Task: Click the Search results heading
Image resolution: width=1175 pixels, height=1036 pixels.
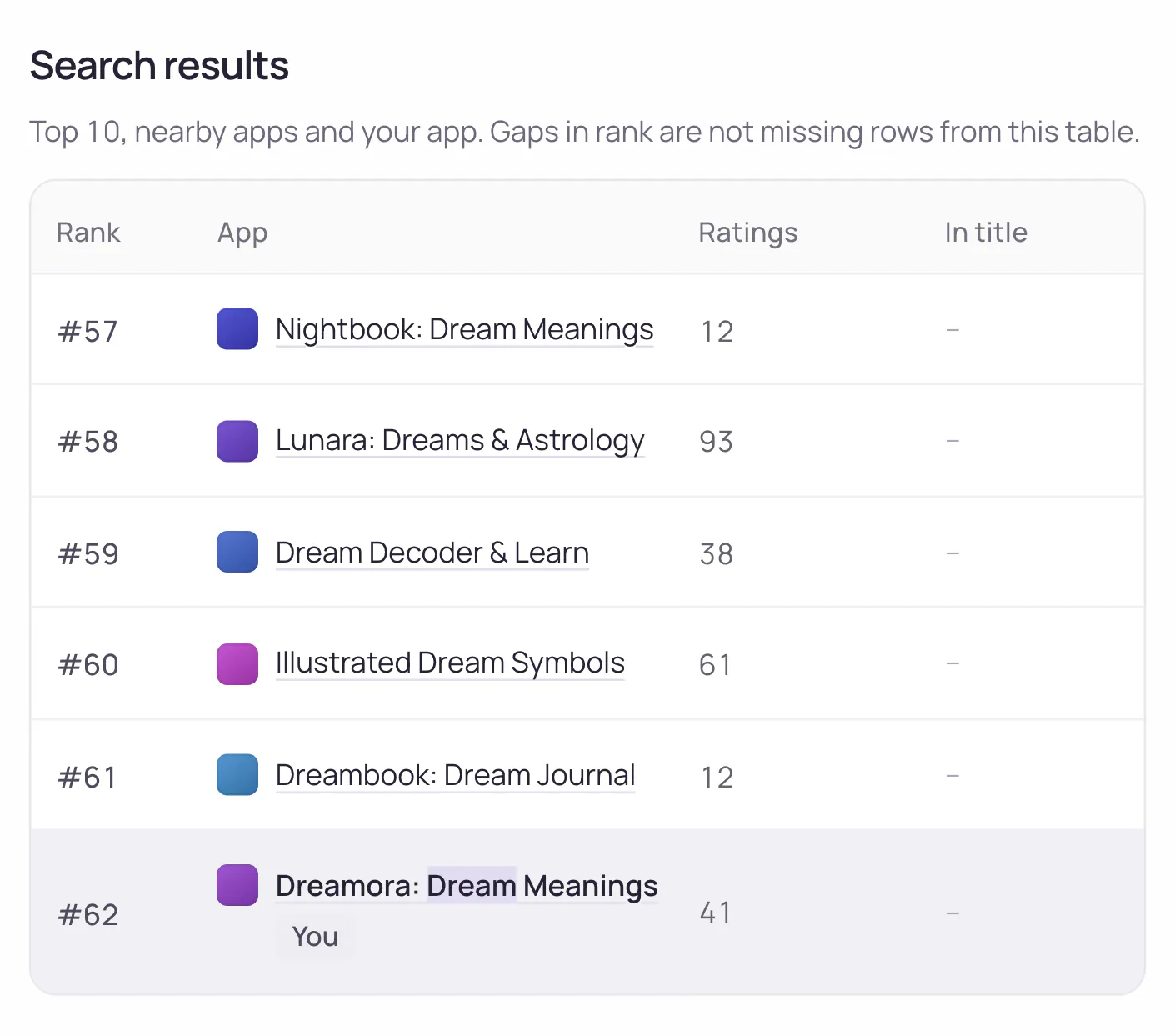Action: 159,66
